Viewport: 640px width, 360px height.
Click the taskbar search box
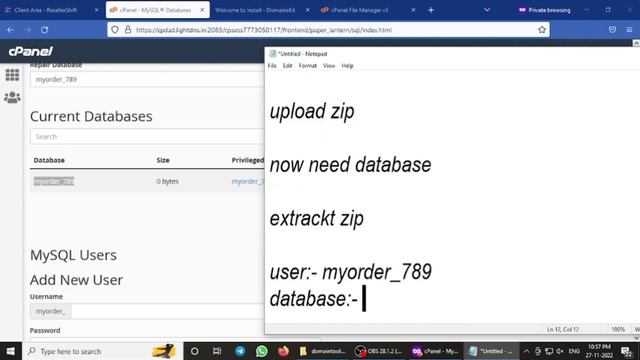point(102,351)
